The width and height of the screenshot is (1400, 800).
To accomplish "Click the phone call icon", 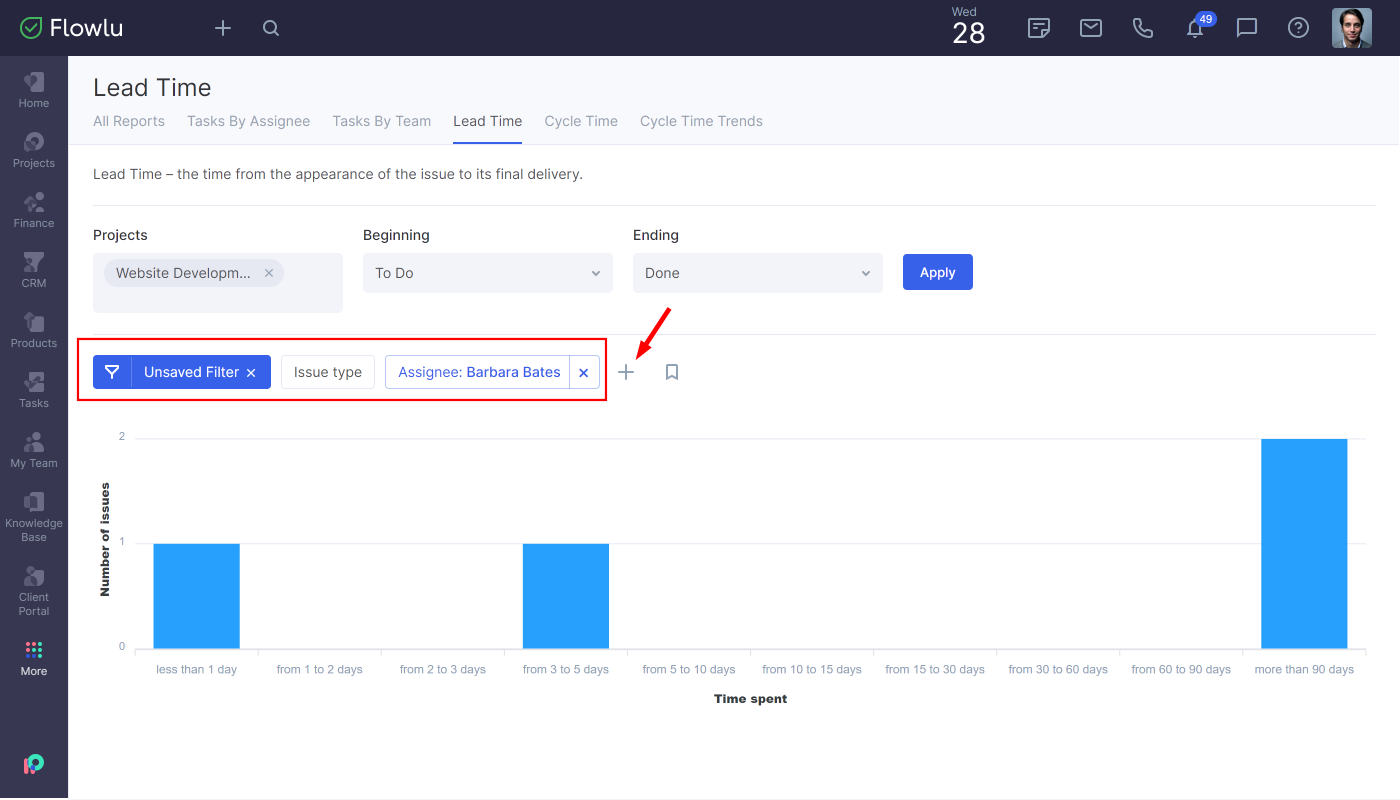I will [x=1143, y=28].
